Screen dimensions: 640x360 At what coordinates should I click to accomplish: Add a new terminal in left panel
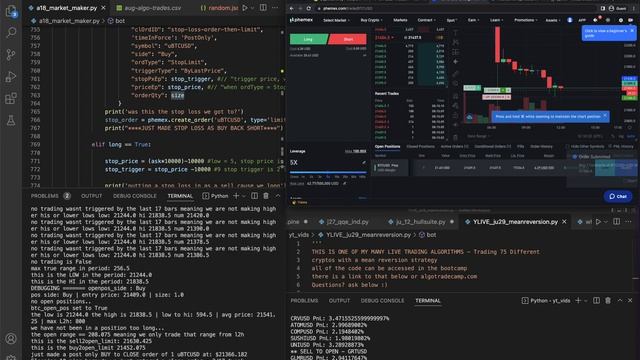click(x=236, y=196)
